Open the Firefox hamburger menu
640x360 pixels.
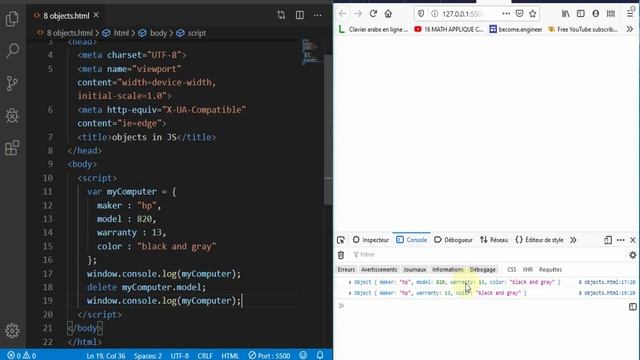point(630,13)
